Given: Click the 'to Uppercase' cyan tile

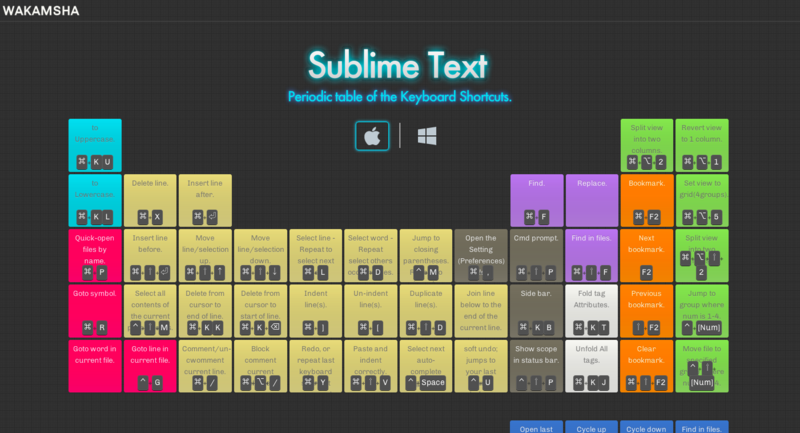Looking at the screenshot, I should click(x=95, y=145).
